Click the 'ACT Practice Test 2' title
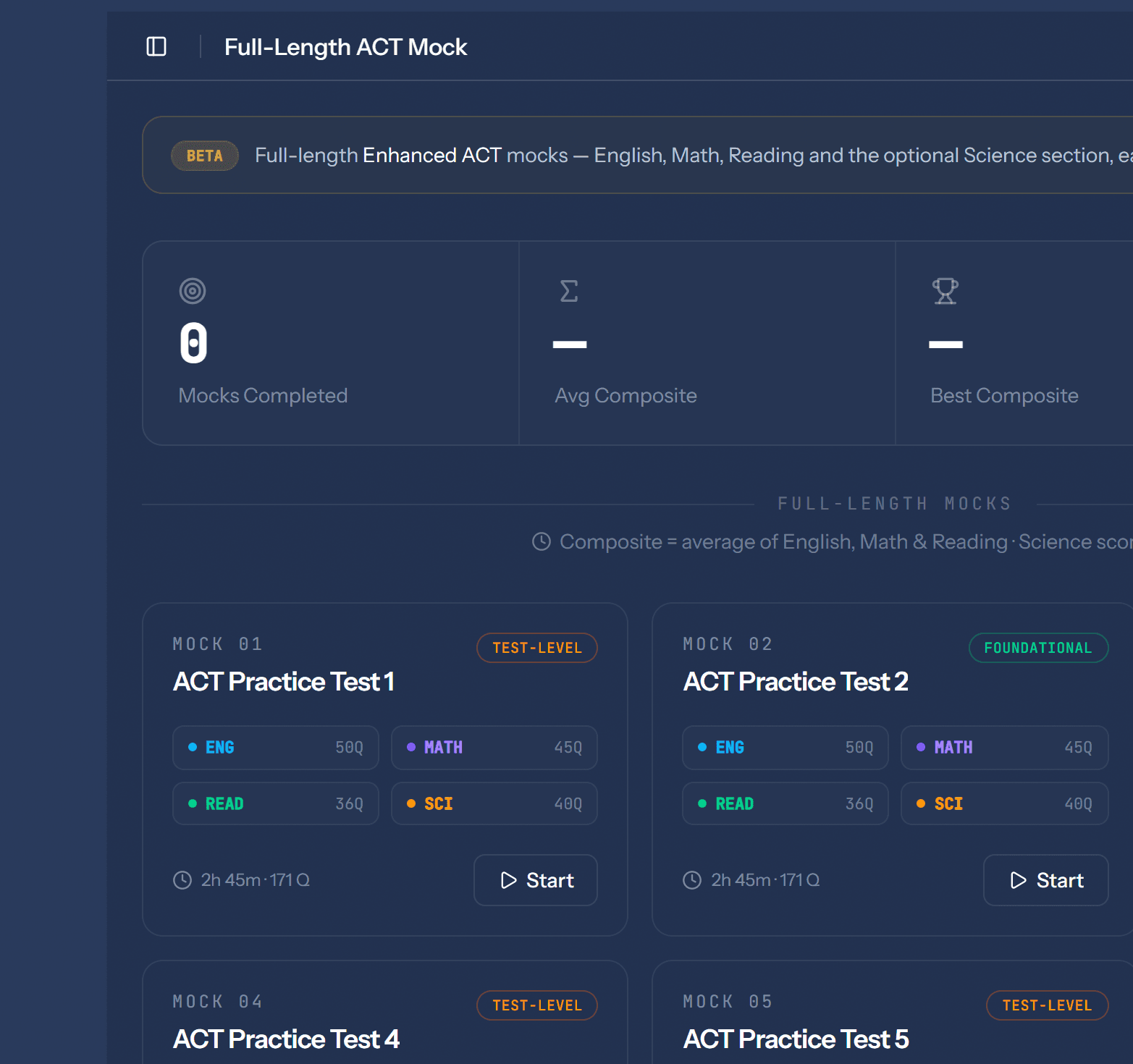 [796, 682]
